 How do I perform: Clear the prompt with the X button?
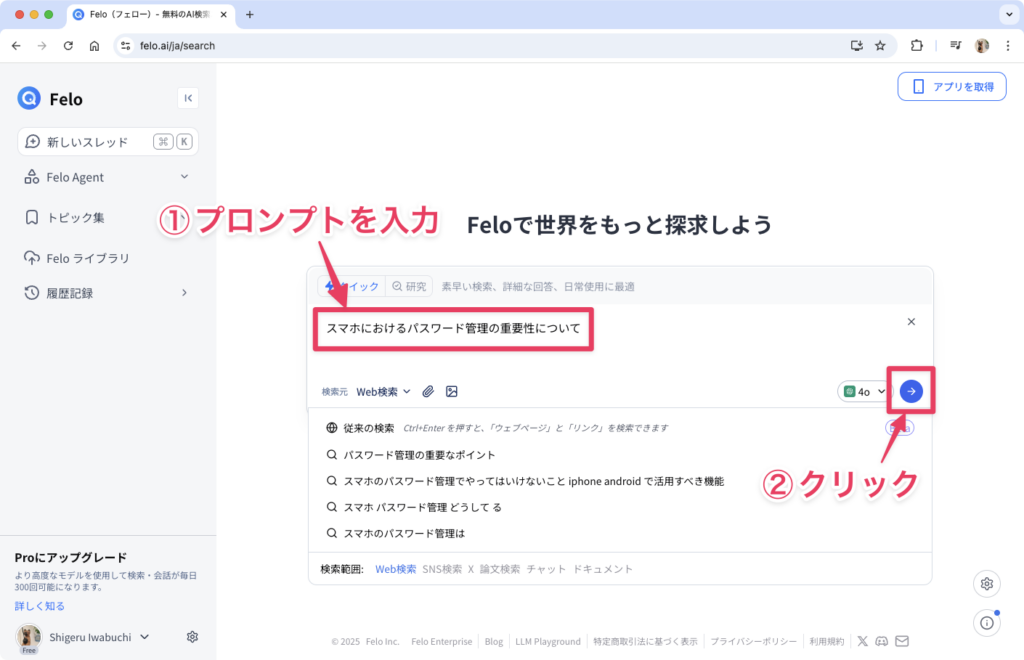tap(911, 322)
